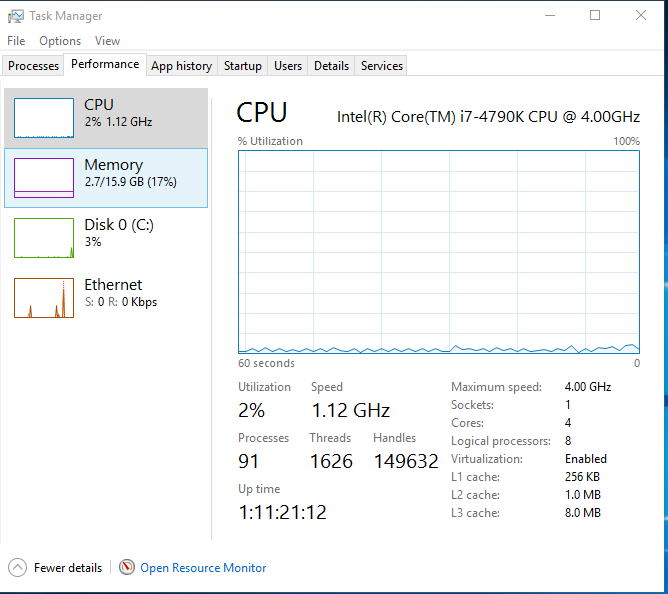The width and height of the screenshot is (668, 594).
Task: Click the CPU sidebar text 2% 1.12 GHz
Action: coord(118,122)
